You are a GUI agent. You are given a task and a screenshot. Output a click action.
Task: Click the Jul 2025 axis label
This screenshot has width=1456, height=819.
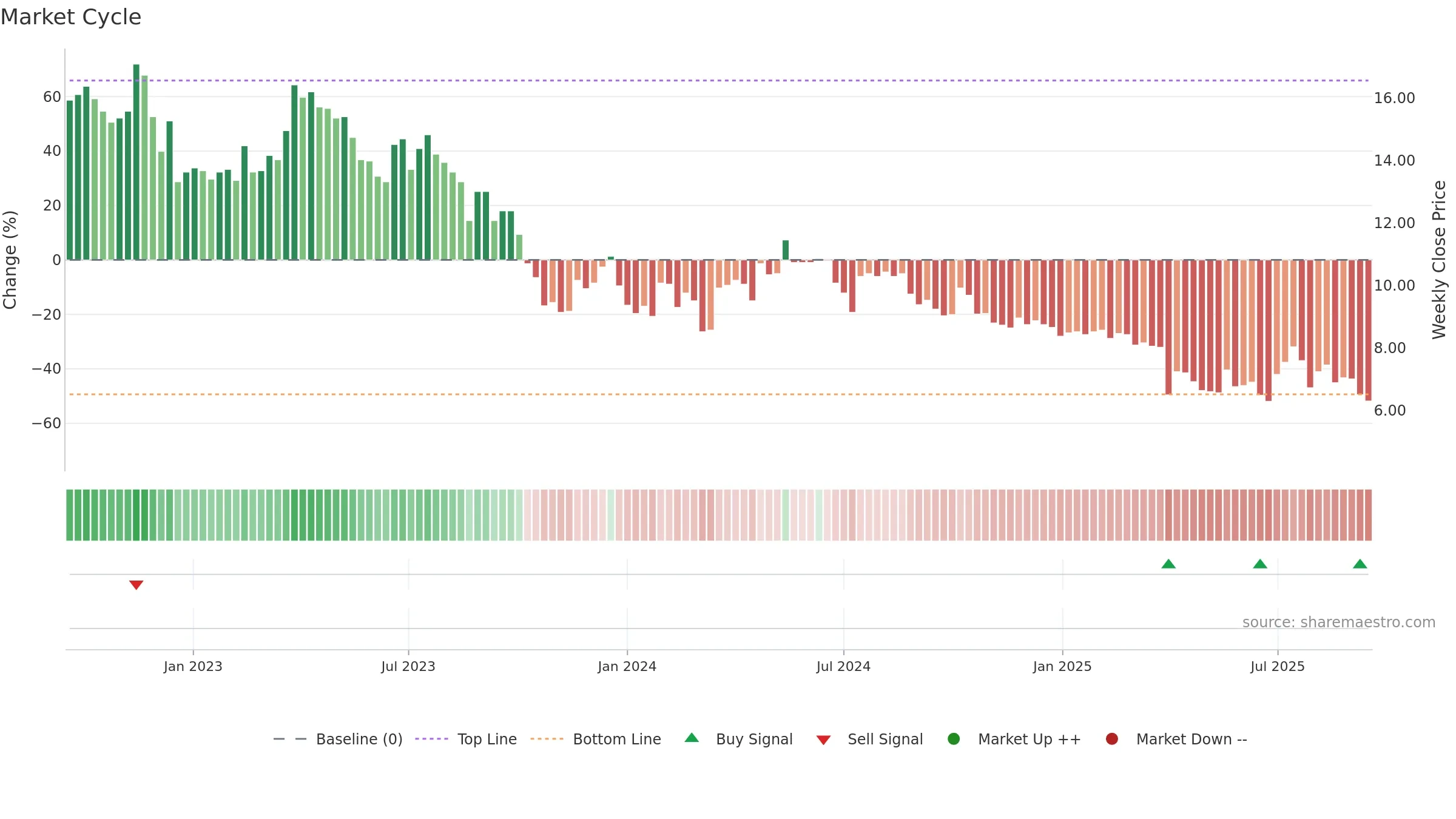point(1278,667)
